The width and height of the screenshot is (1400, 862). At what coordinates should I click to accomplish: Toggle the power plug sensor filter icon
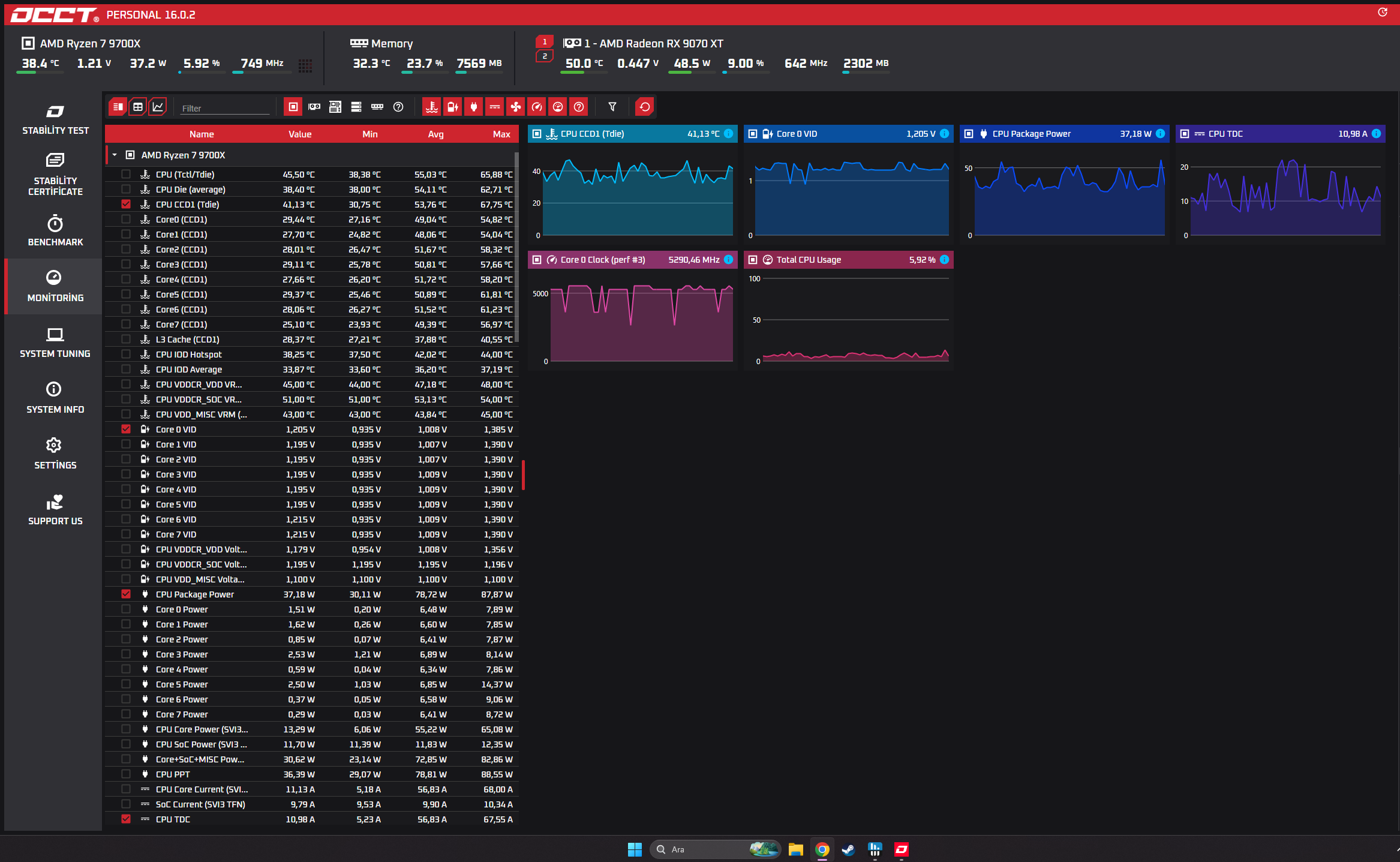474,107
